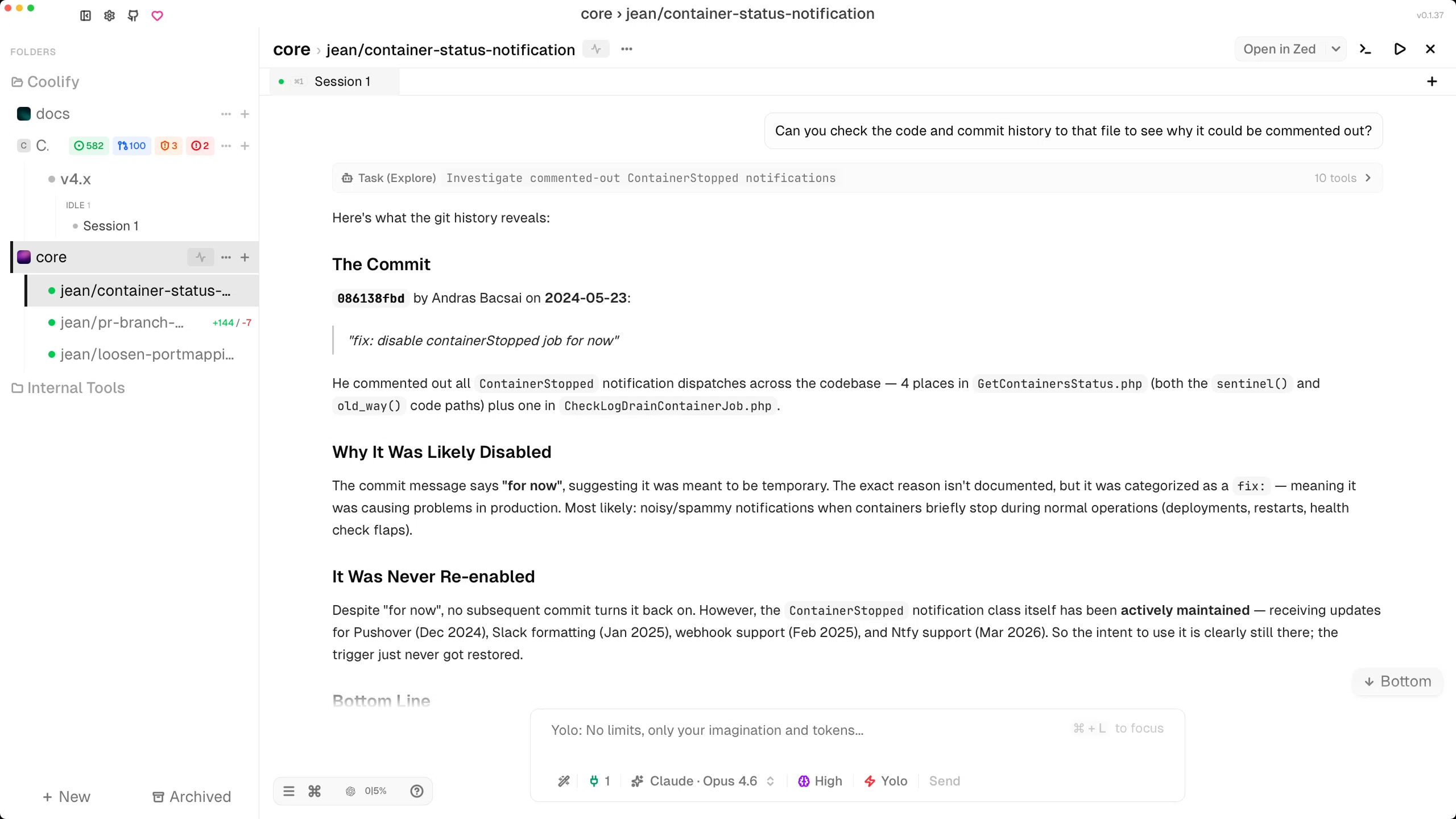
Task: Click the New button
Action: tap(66, 796)
